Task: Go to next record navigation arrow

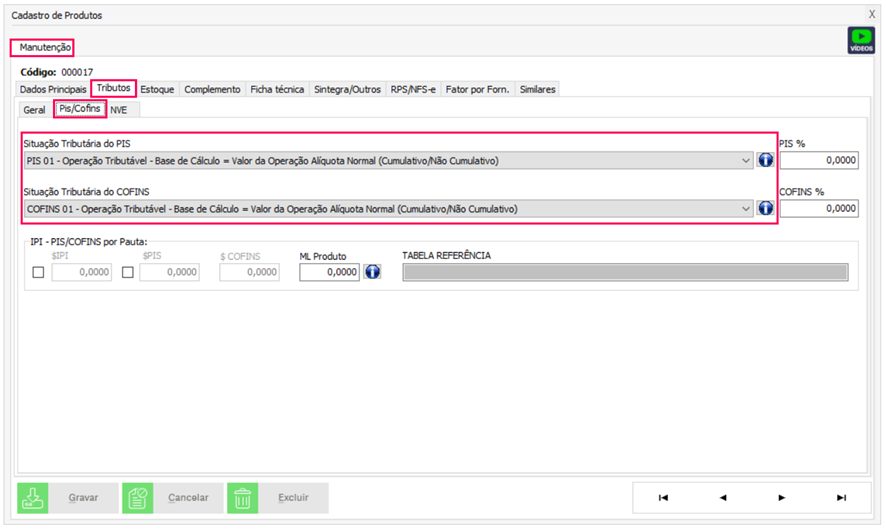Action: 781,497
